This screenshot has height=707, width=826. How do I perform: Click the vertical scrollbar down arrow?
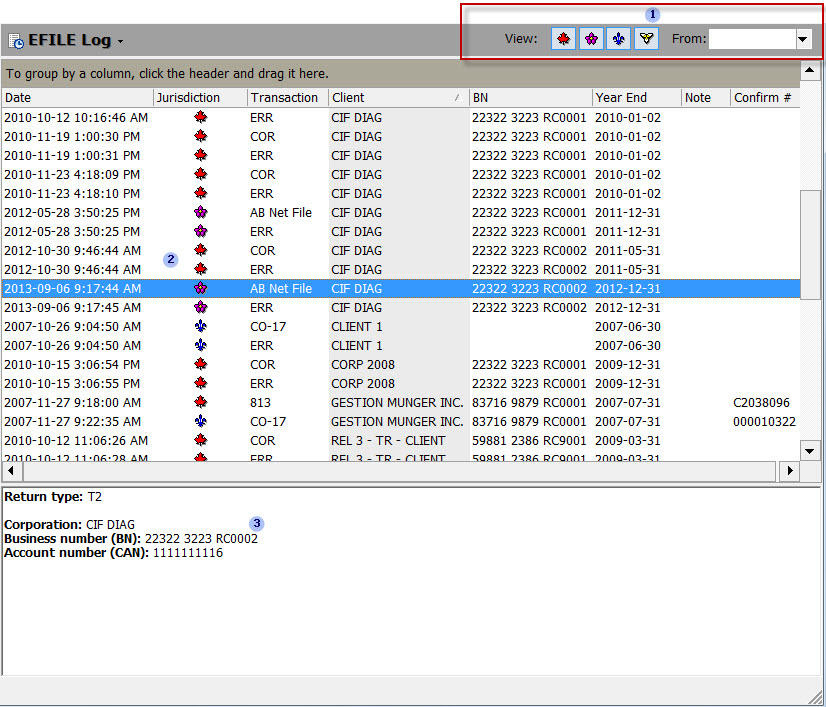[810, 450]
